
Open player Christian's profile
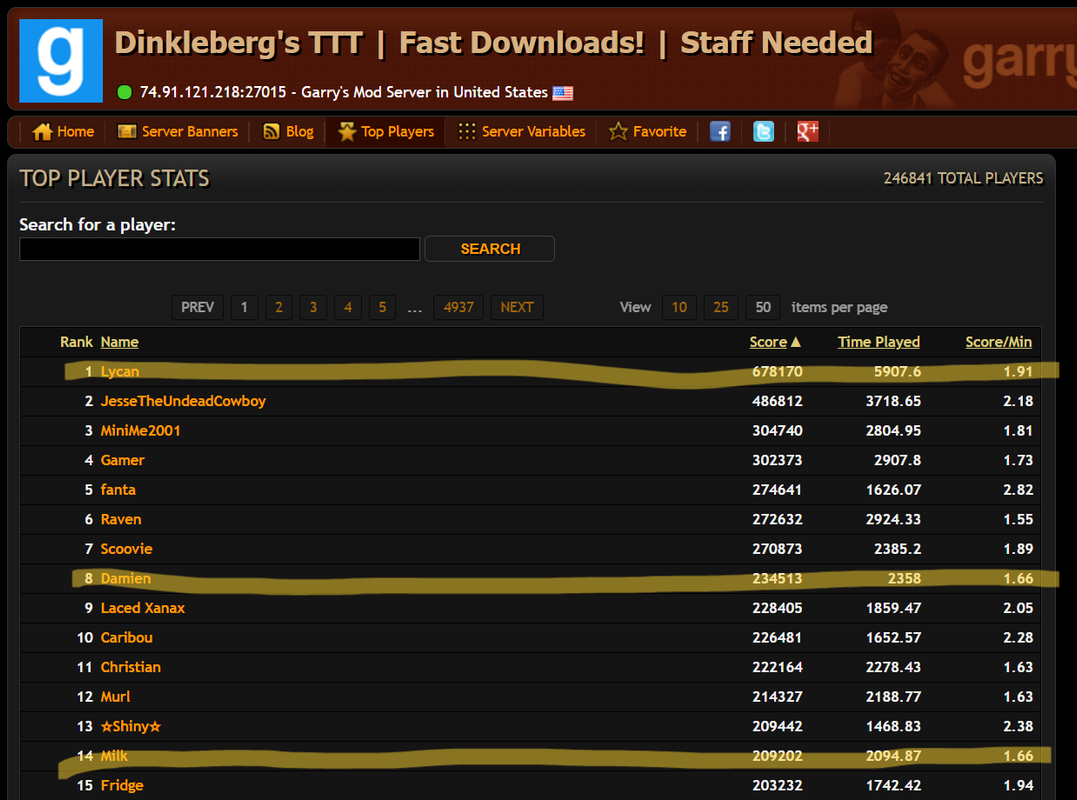(x=131, y=667)
